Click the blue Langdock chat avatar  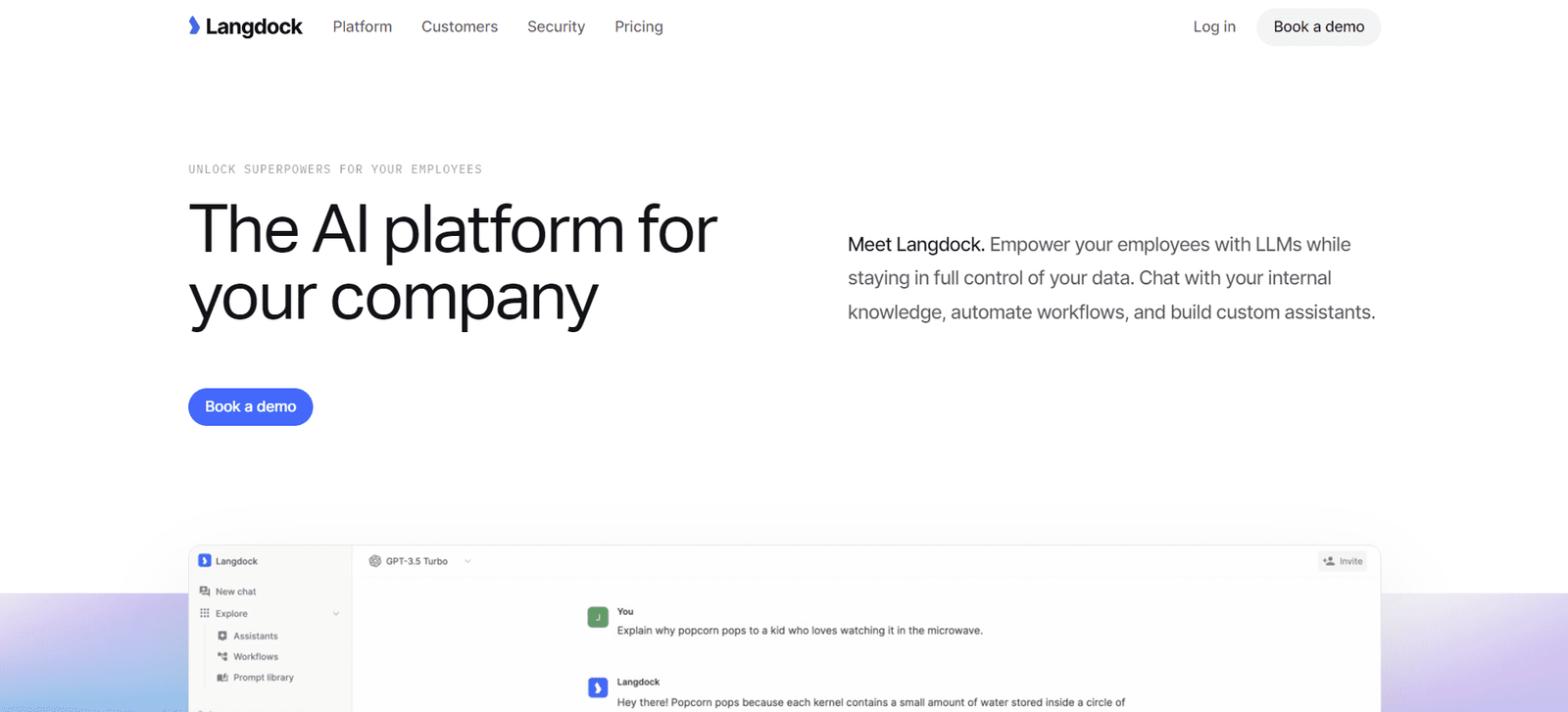click(x=598, y=688)
